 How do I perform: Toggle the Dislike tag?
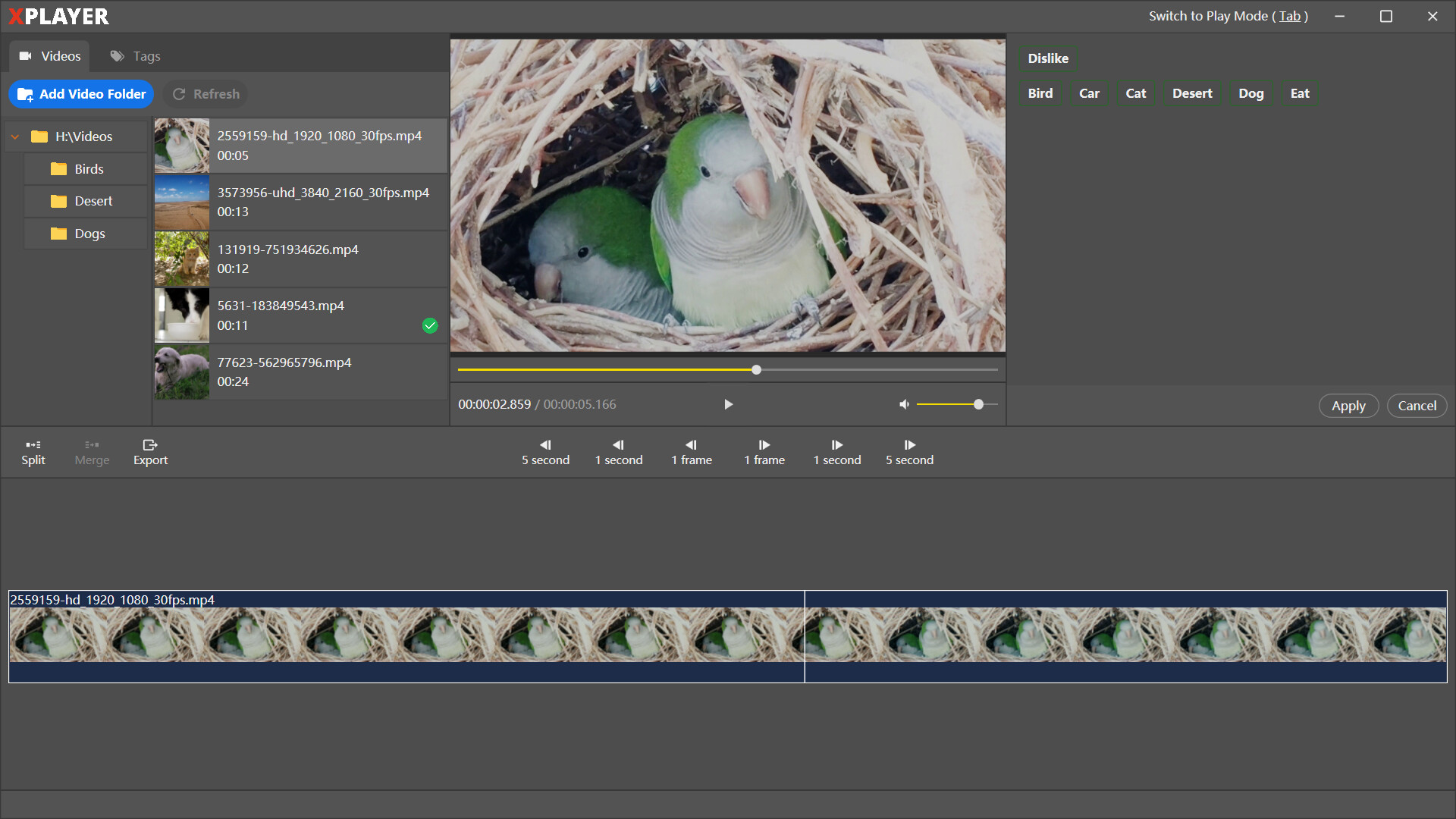coord(1048,58)
